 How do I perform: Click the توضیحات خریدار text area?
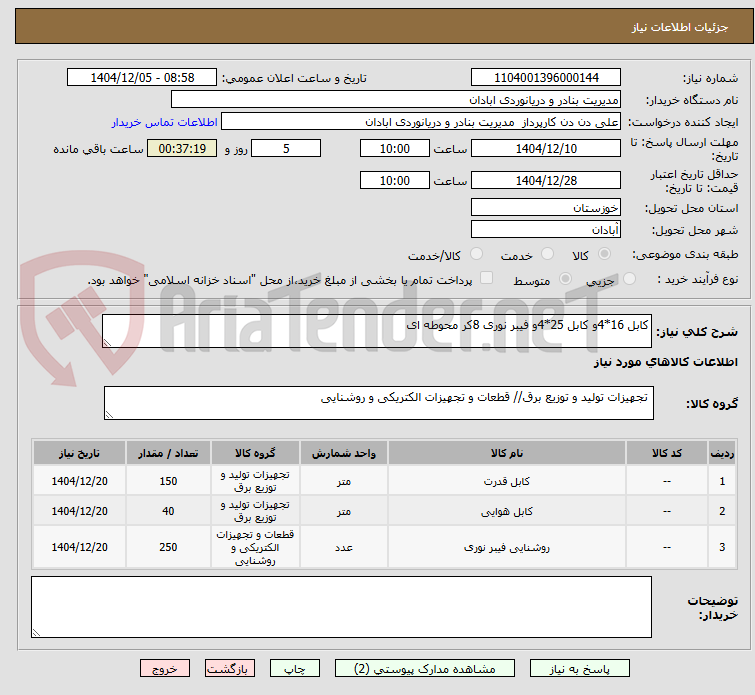tap(341, 607)
